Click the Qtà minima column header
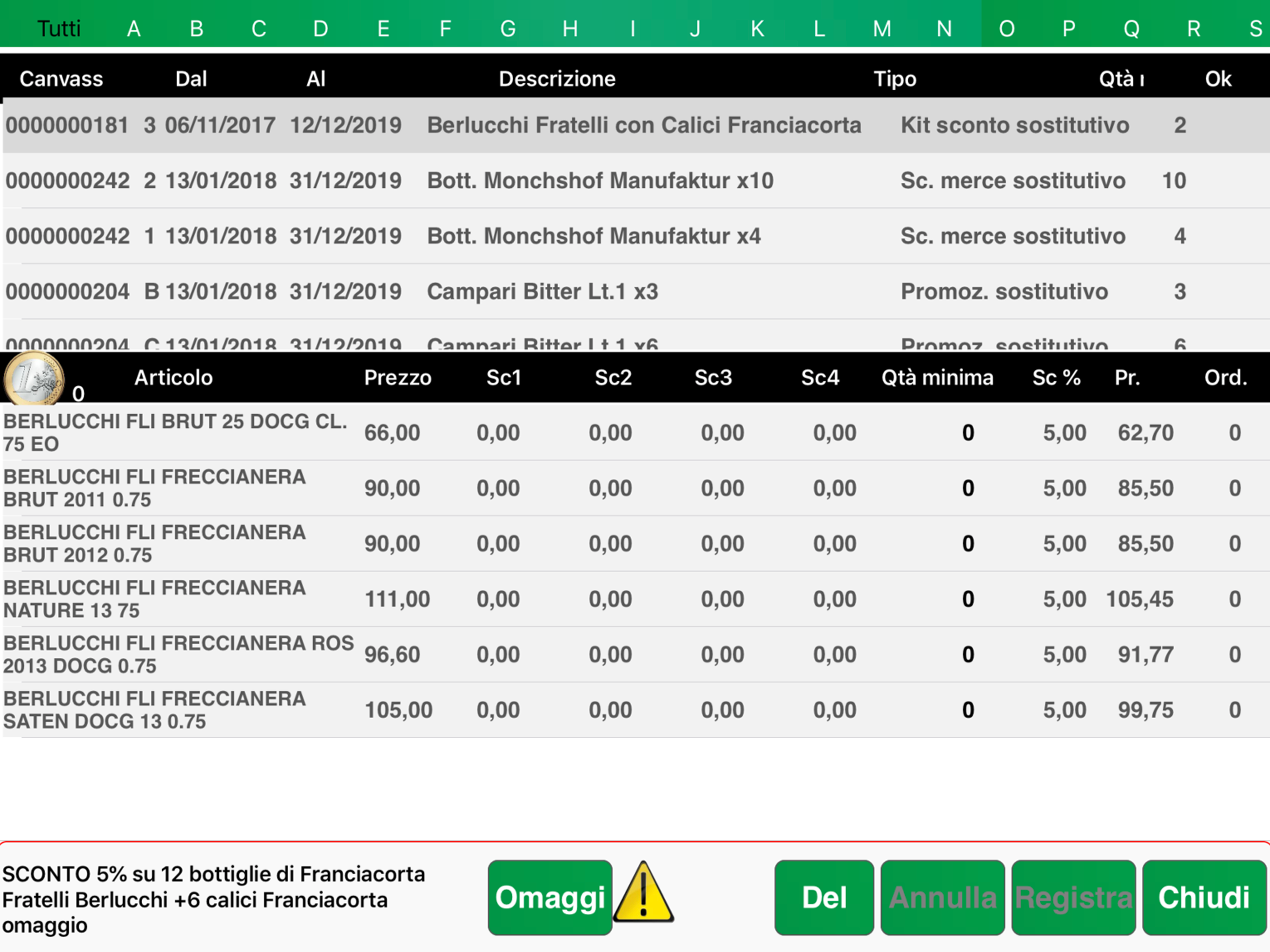The image size is (1270, 952). (x=938, y=377)
